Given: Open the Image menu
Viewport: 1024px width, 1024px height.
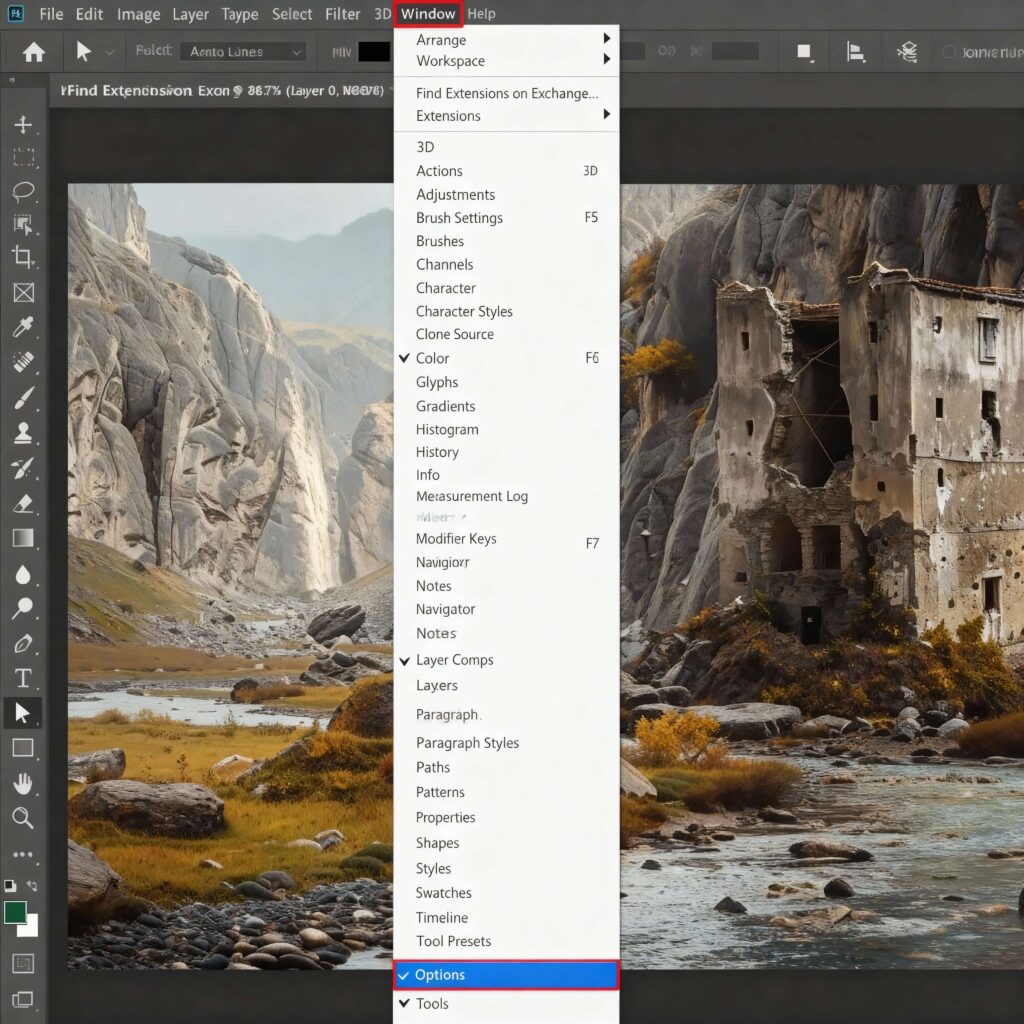Looking at the screenshot, I should pyautogui.click(x=138, y=14).
